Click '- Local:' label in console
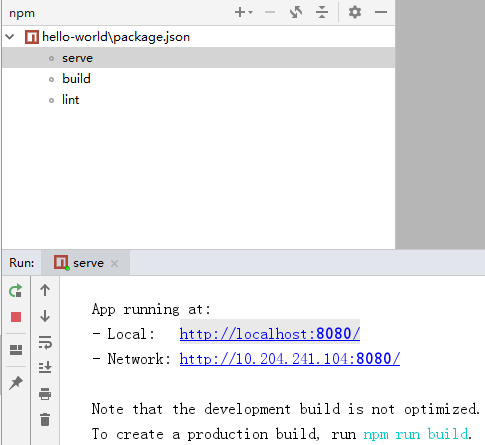 click(124, 334)
